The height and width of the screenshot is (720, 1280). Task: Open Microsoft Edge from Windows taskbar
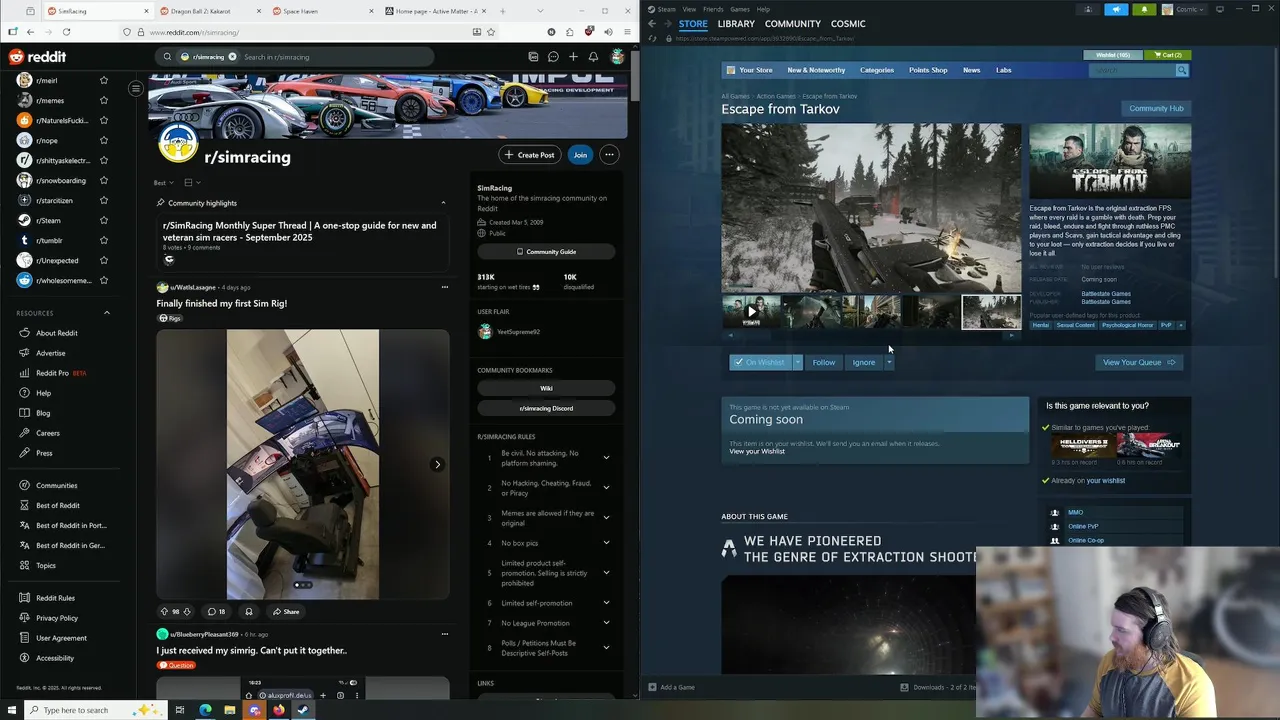tap(205, 710)
